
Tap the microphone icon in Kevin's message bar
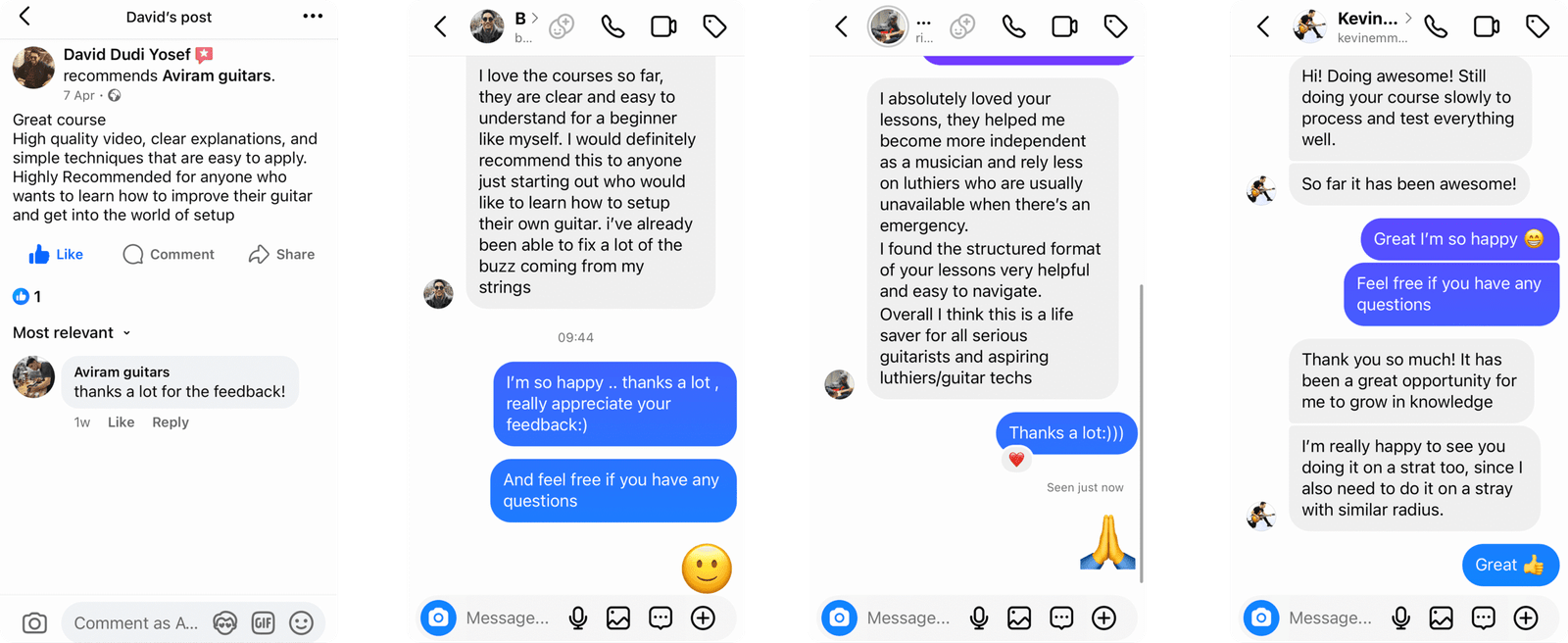click(x=1401, y=618)
